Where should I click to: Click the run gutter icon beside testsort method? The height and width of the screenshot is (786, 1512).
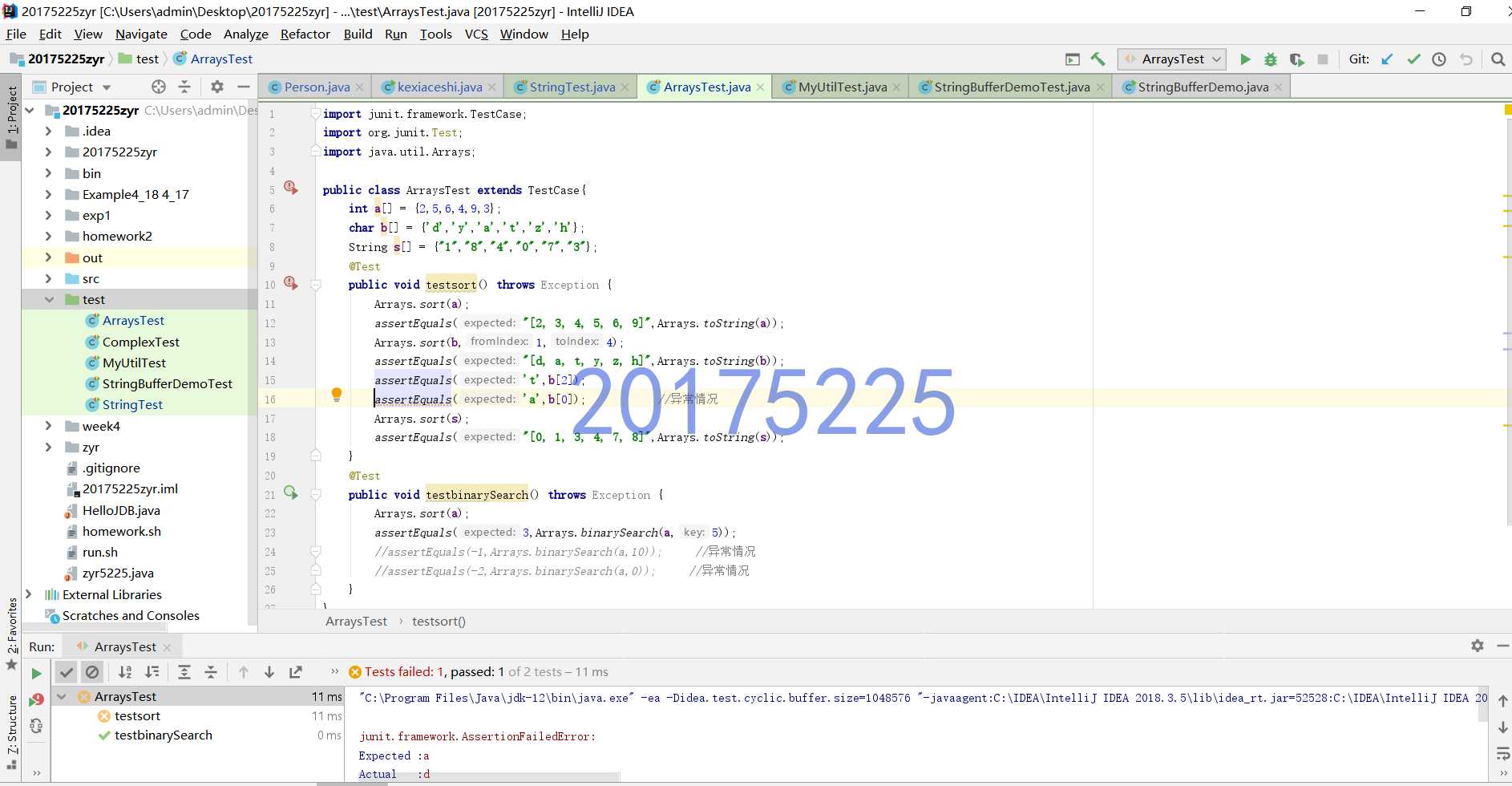coord(290,283)
